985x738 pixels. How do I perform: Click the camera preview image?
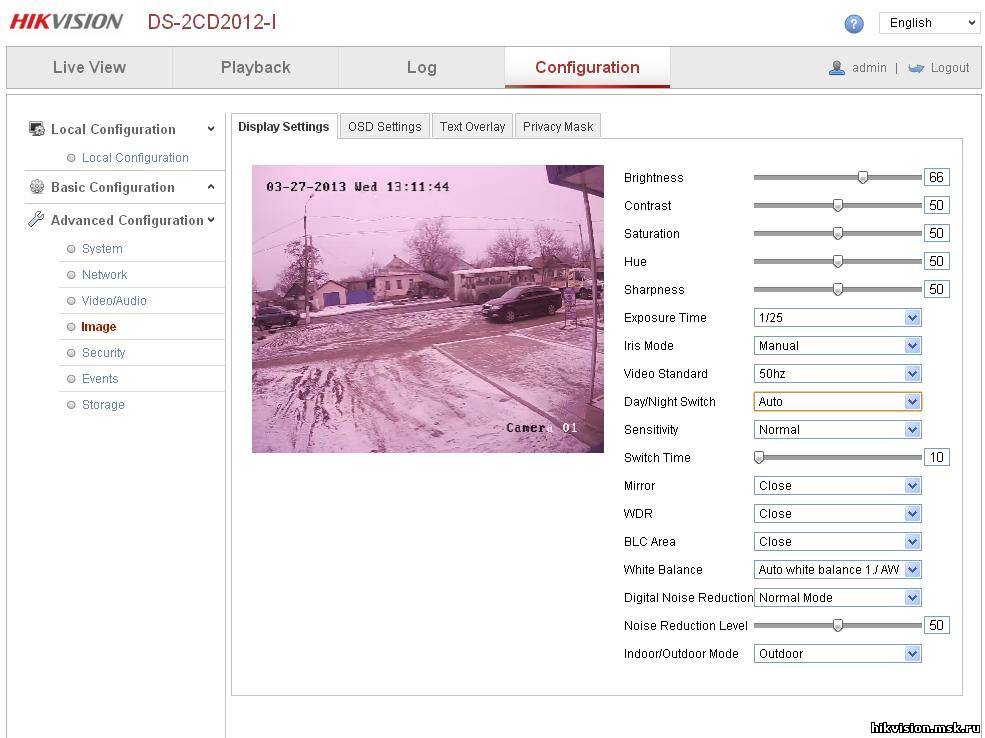428,309
